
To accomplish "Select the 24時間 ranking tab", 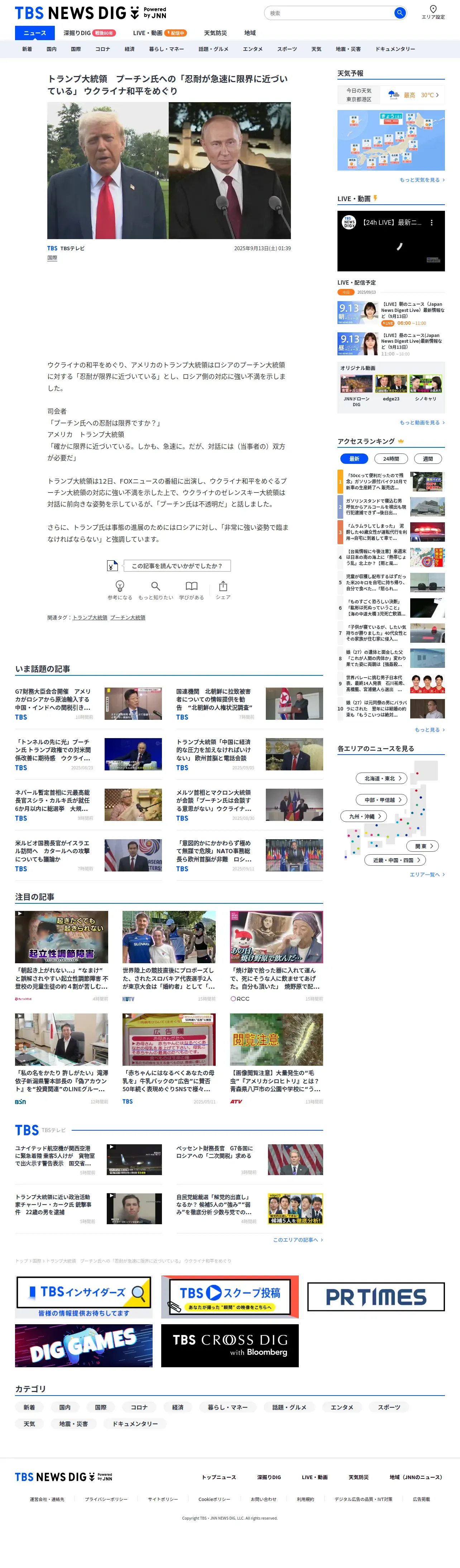I will [390, 459].
